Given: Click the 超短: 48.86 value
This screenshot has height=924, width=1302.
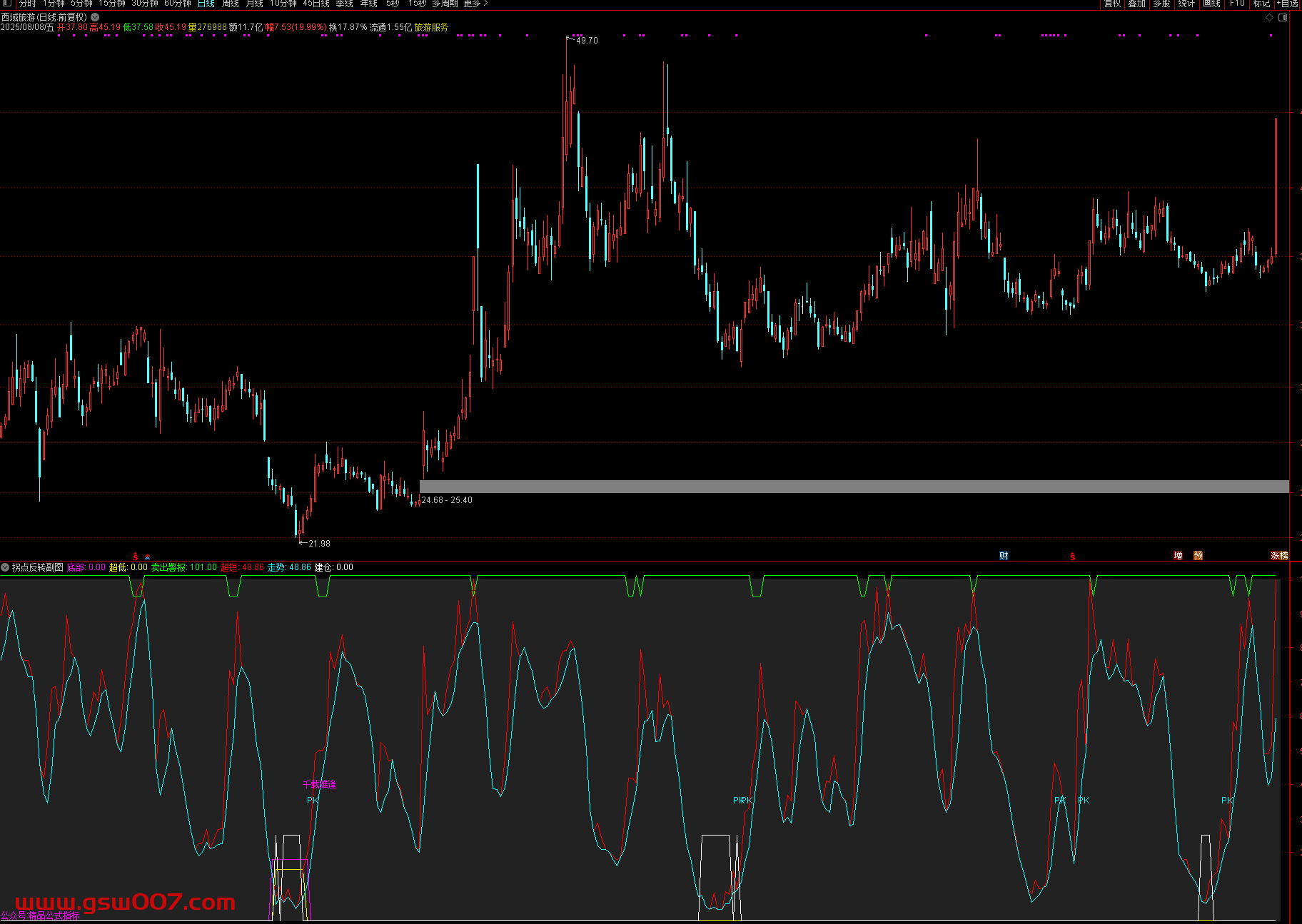Looking at the screenshot, I should pos(243,567).
